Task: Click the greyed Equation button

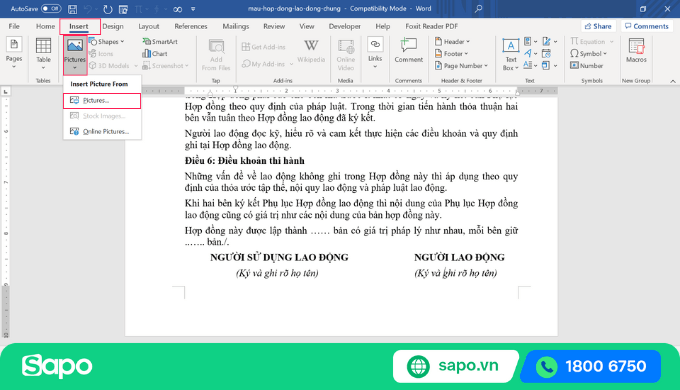Action: (x=592, y=42)
